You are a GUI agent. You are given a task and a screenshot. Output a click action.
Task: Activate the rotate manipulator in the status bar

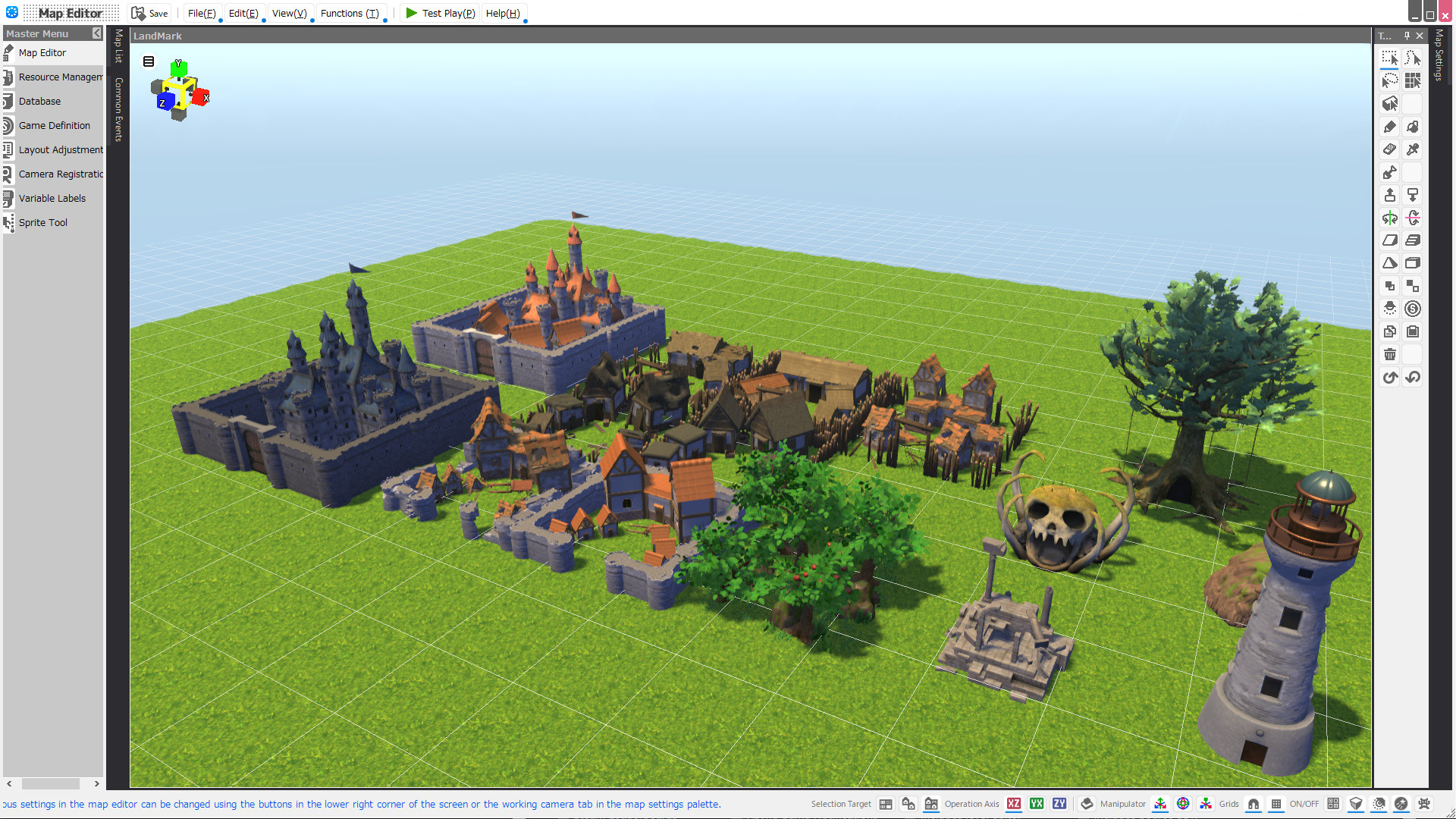(x=1183, y=804)
